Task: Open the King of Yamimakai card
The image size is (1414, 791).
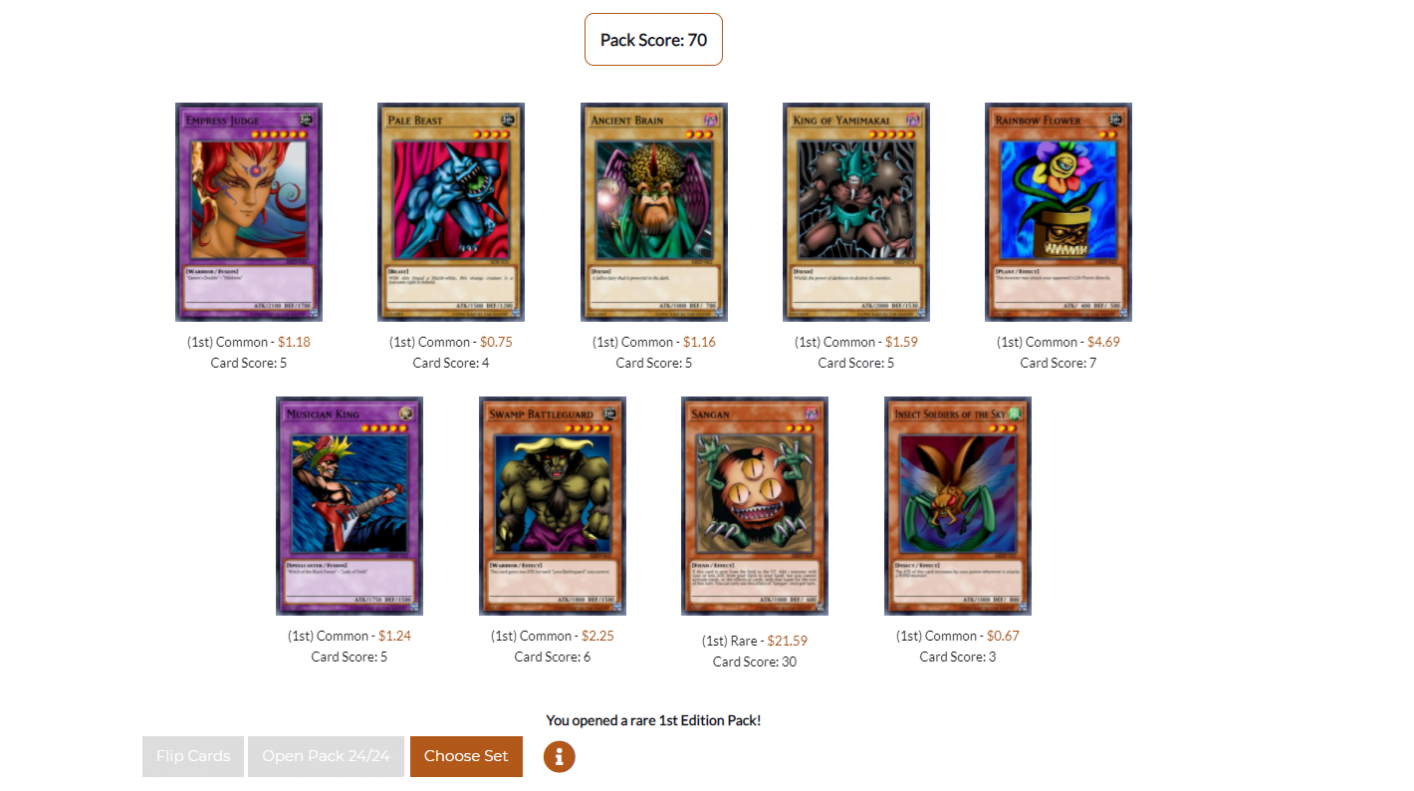Action: [856, 212]
